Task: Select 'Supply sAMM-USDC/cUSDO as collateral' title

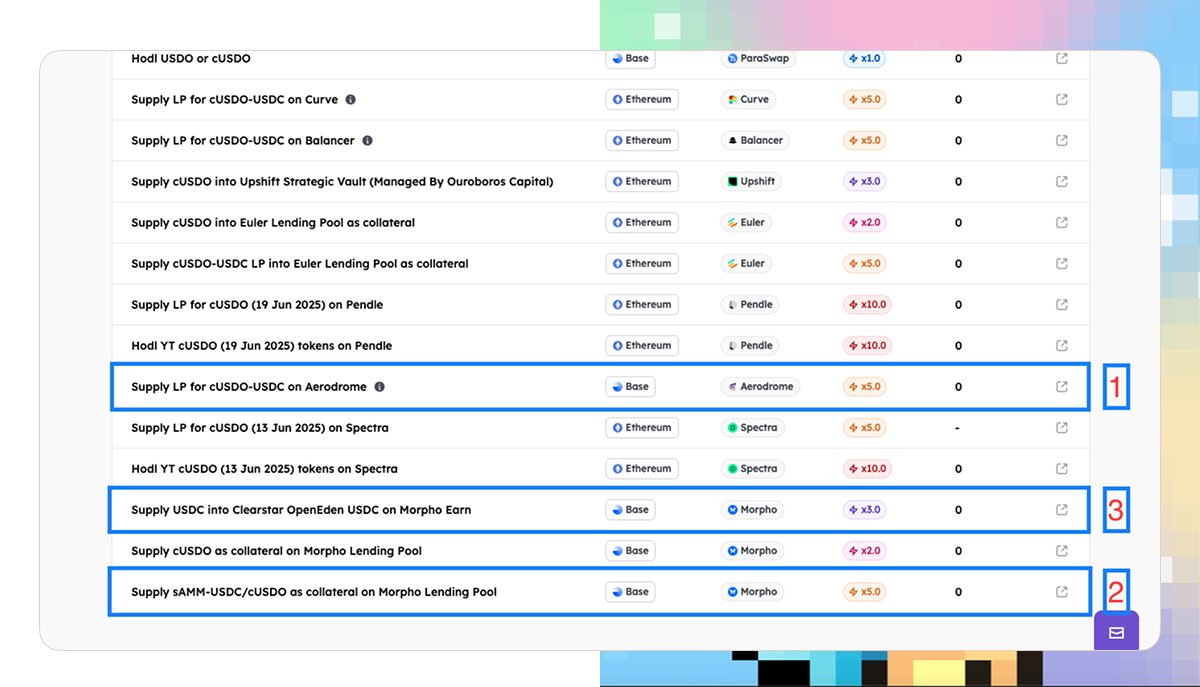Action: [314, 591]
